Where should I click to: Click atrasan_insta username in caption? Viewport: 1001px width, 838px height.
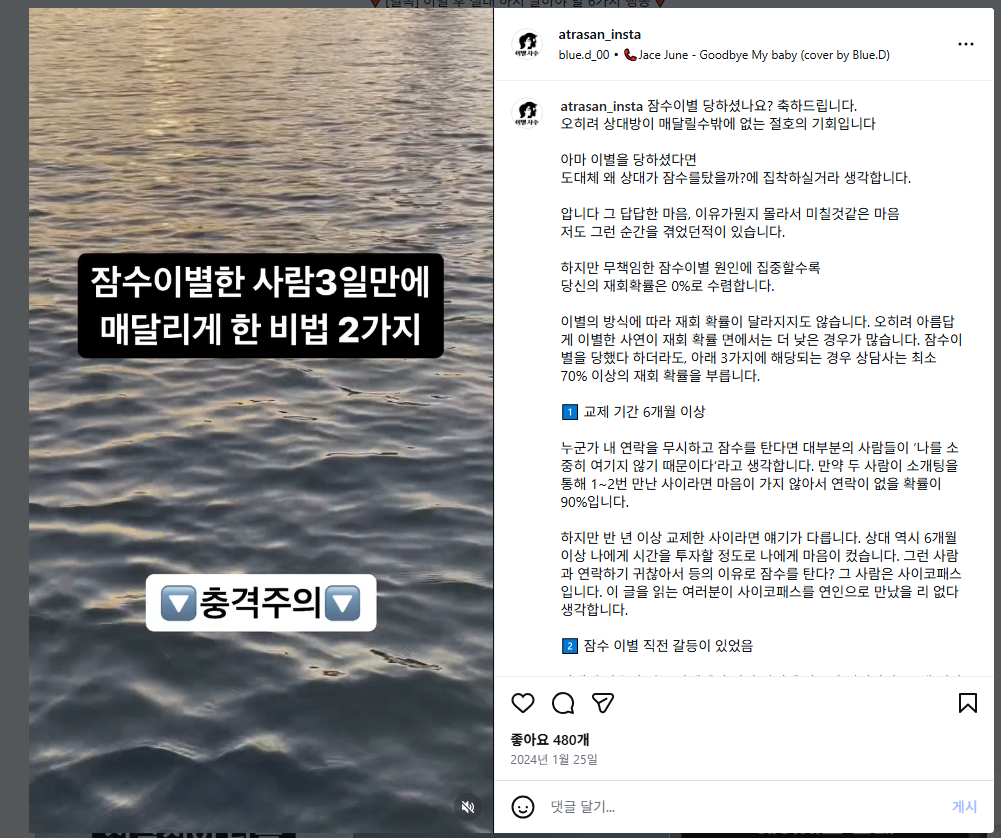coord(601,106)
